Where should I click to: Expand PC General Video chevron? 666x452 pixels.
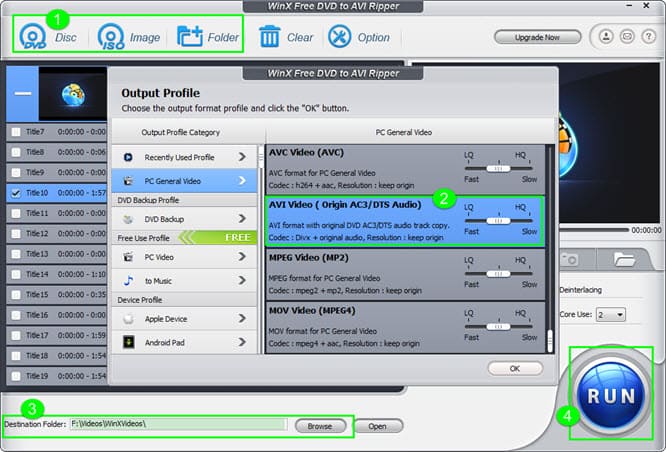tap(242, 181)
